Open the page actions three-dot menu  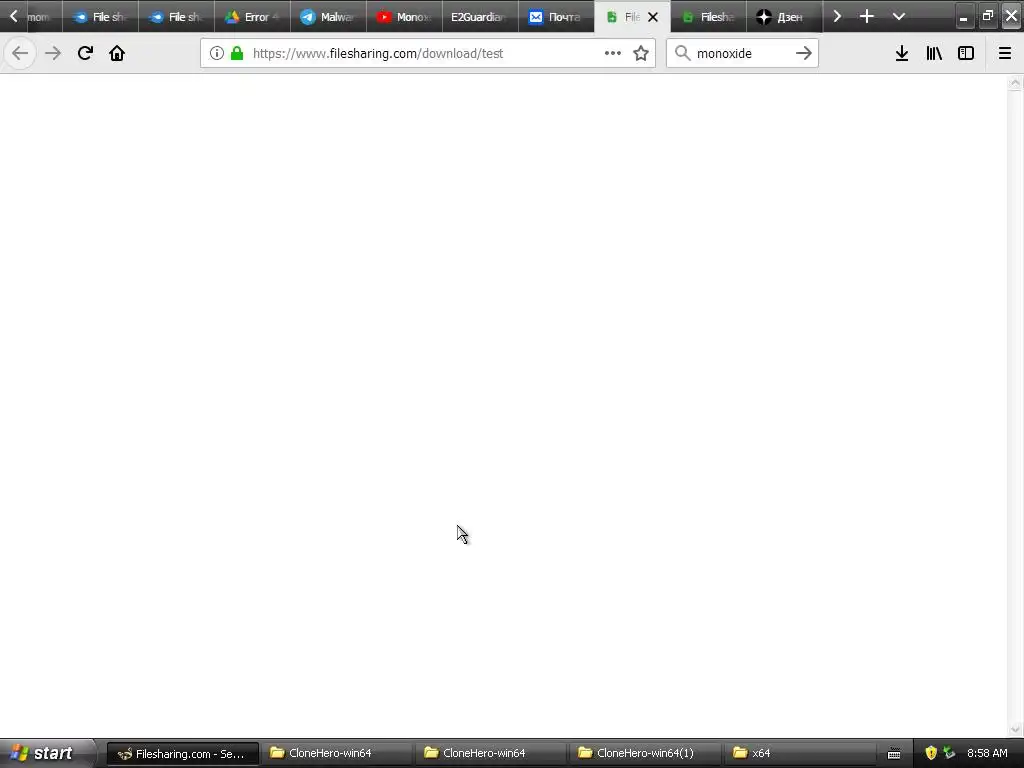(613, 53)
